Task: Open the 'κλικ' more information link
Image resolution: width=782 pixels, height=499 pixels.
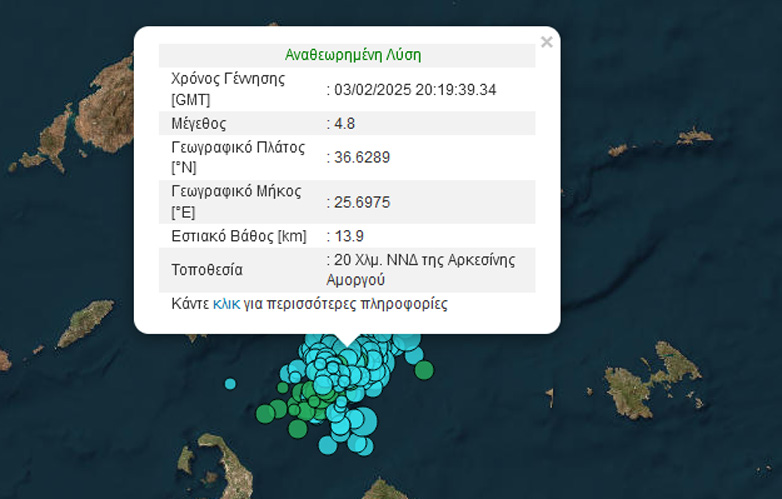Action: pos(226,303)
